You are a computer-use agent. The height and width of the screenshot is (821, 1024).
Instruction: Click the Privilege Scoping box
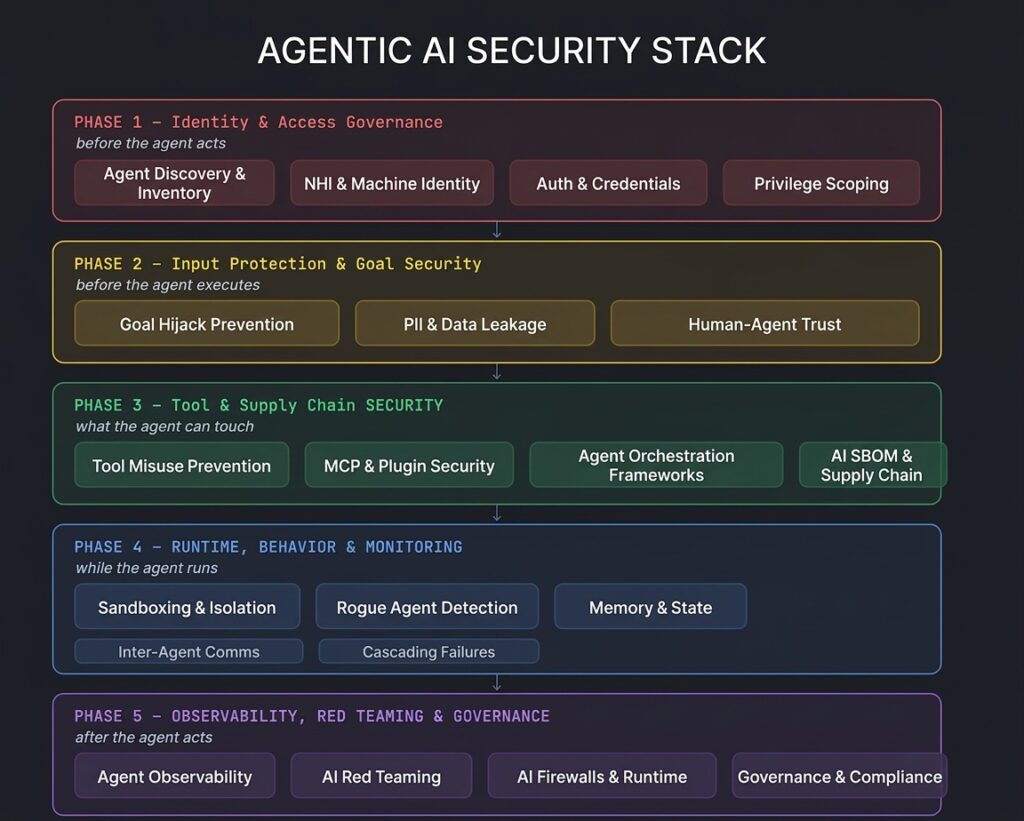coord(821,183)
